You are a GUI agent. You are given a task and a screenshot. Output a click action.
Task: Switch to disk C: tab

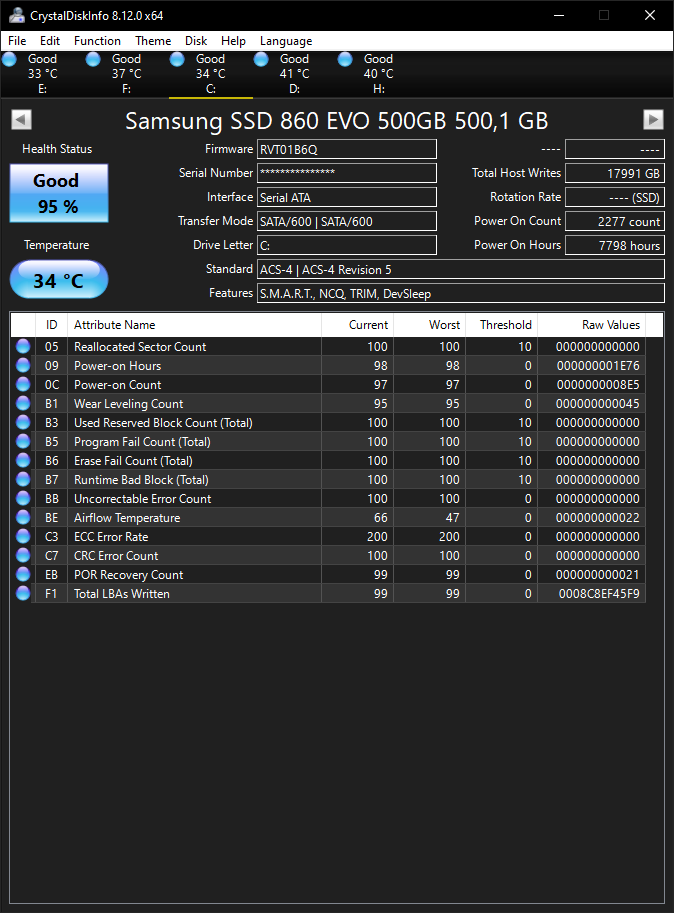point(211,74)
